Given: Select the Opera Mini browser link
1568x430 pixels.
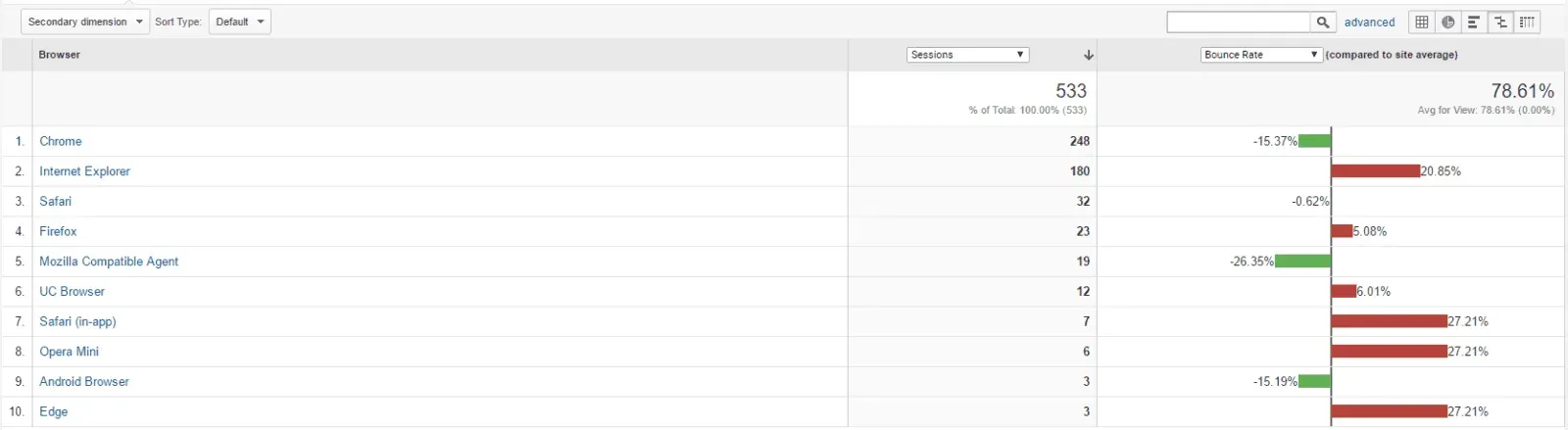Looking at the screenshot, I should coord(69,352).
